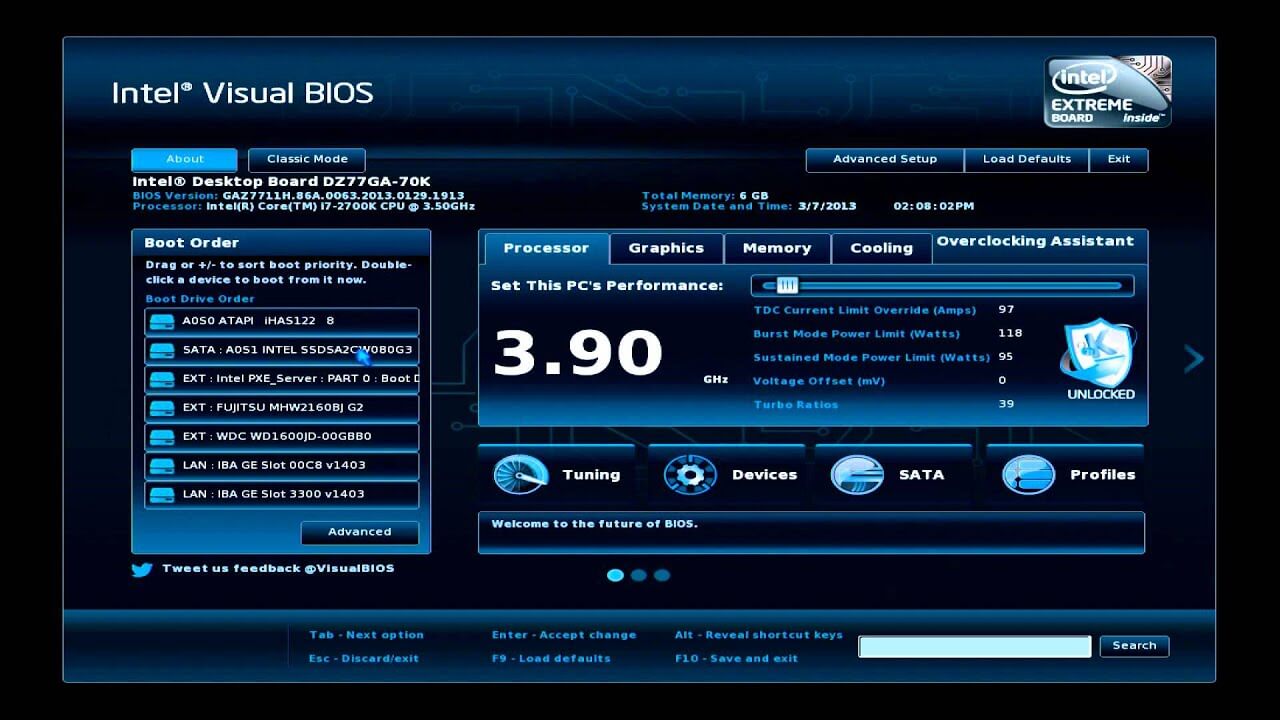This screenshot has width=1280, height=720.
Task: Open the Devices gear icon
Action: coord(690,475)
